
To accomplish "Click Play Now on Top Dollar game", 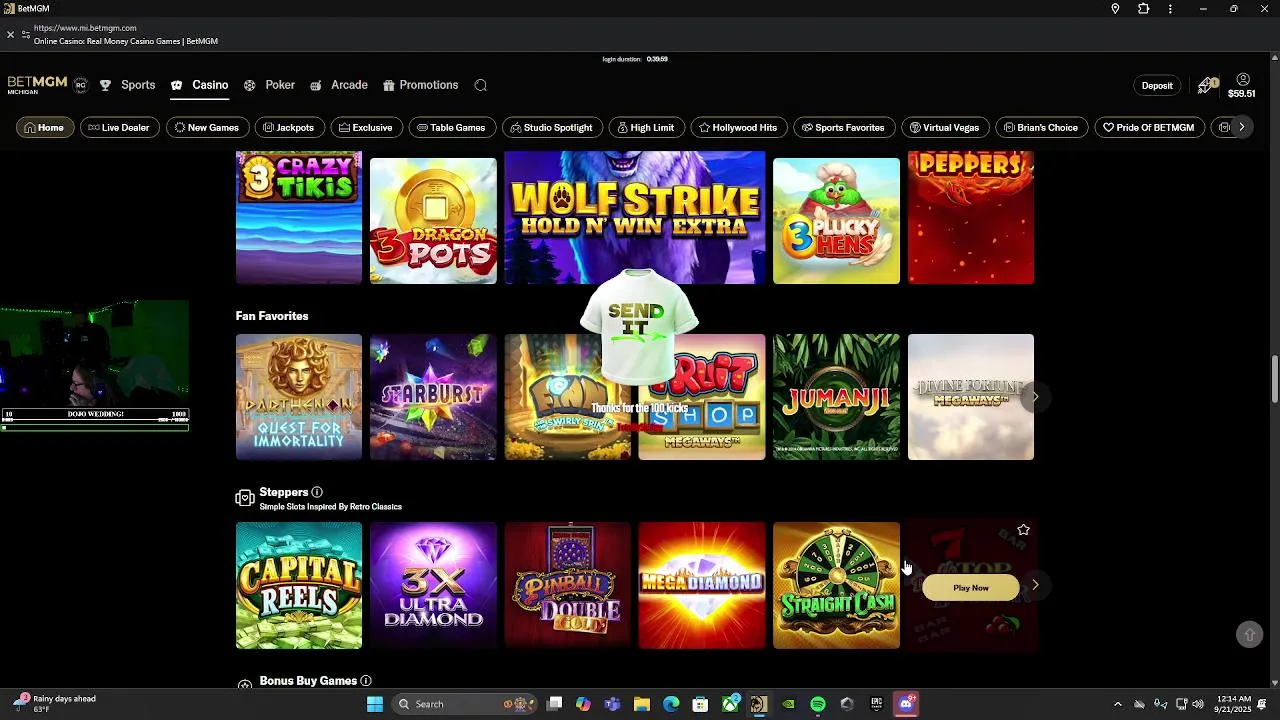I will (970, 588).
